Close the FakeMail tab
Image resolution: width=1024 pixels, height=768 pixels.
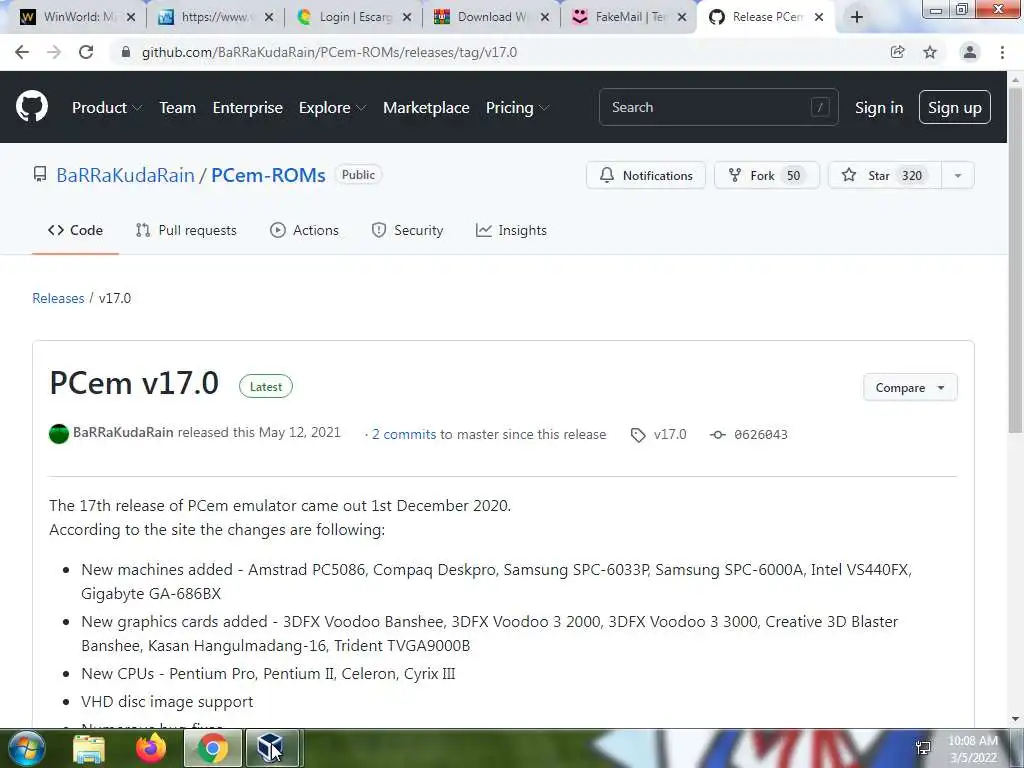(x=682, y=17)
